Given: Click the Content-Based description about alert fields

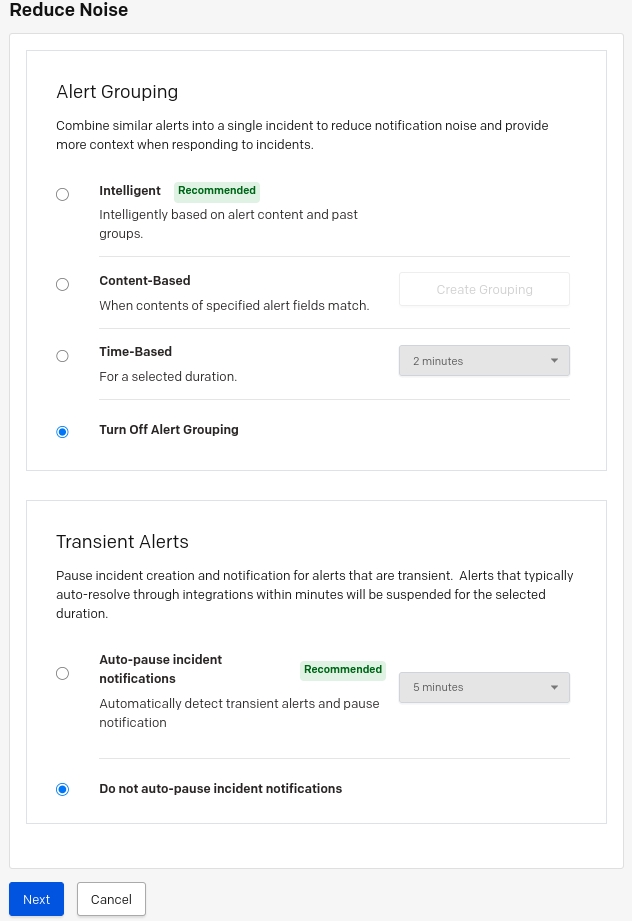Looking at the screenshot, I should pyautogui.click(x=234, y=306).
